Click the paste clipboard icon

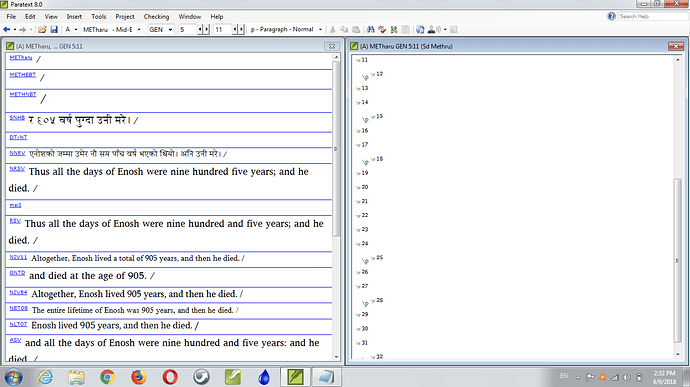click(x=356, y=29)
